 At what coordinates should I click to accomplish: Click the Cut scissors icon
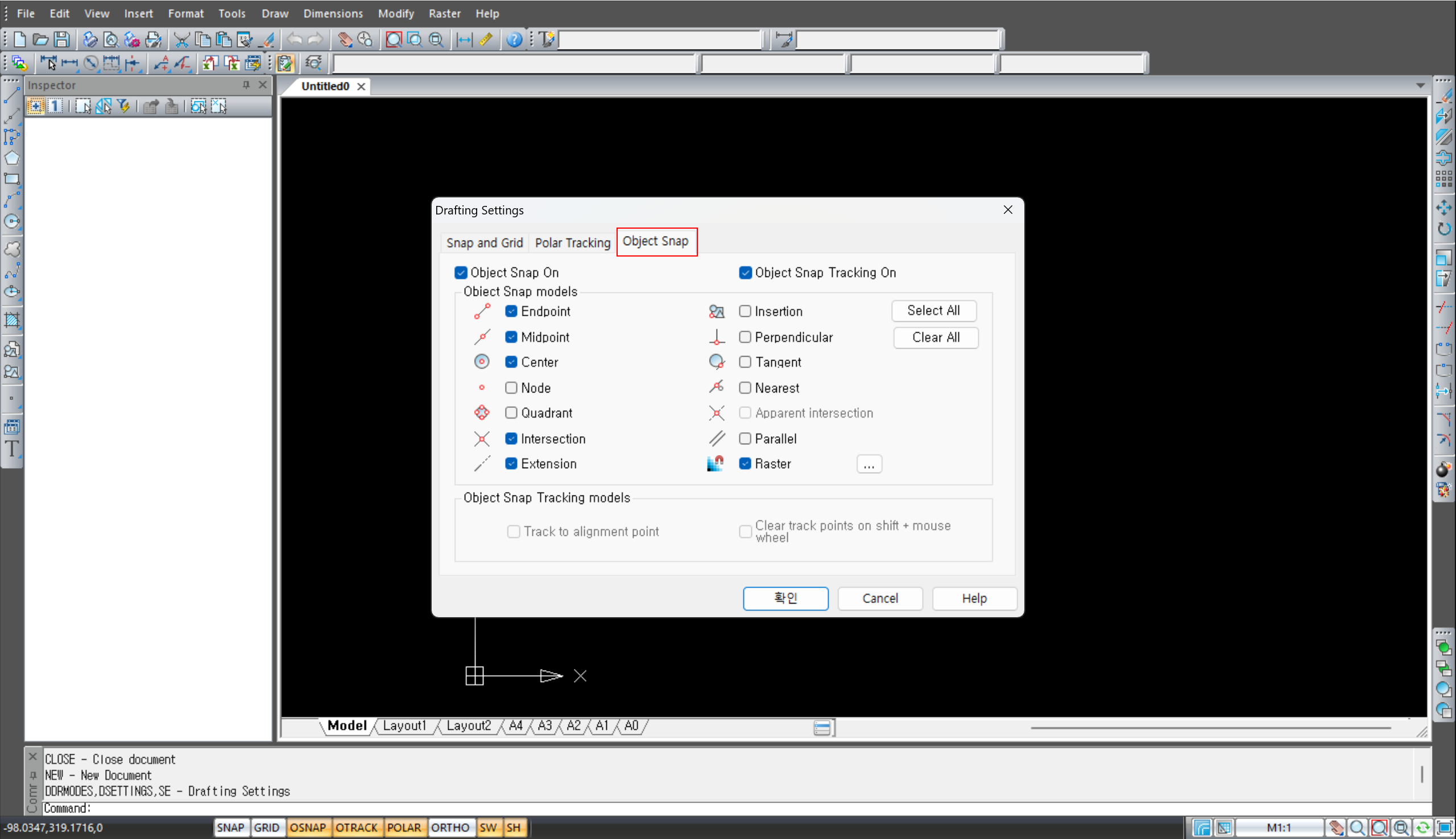pos(181,39)
